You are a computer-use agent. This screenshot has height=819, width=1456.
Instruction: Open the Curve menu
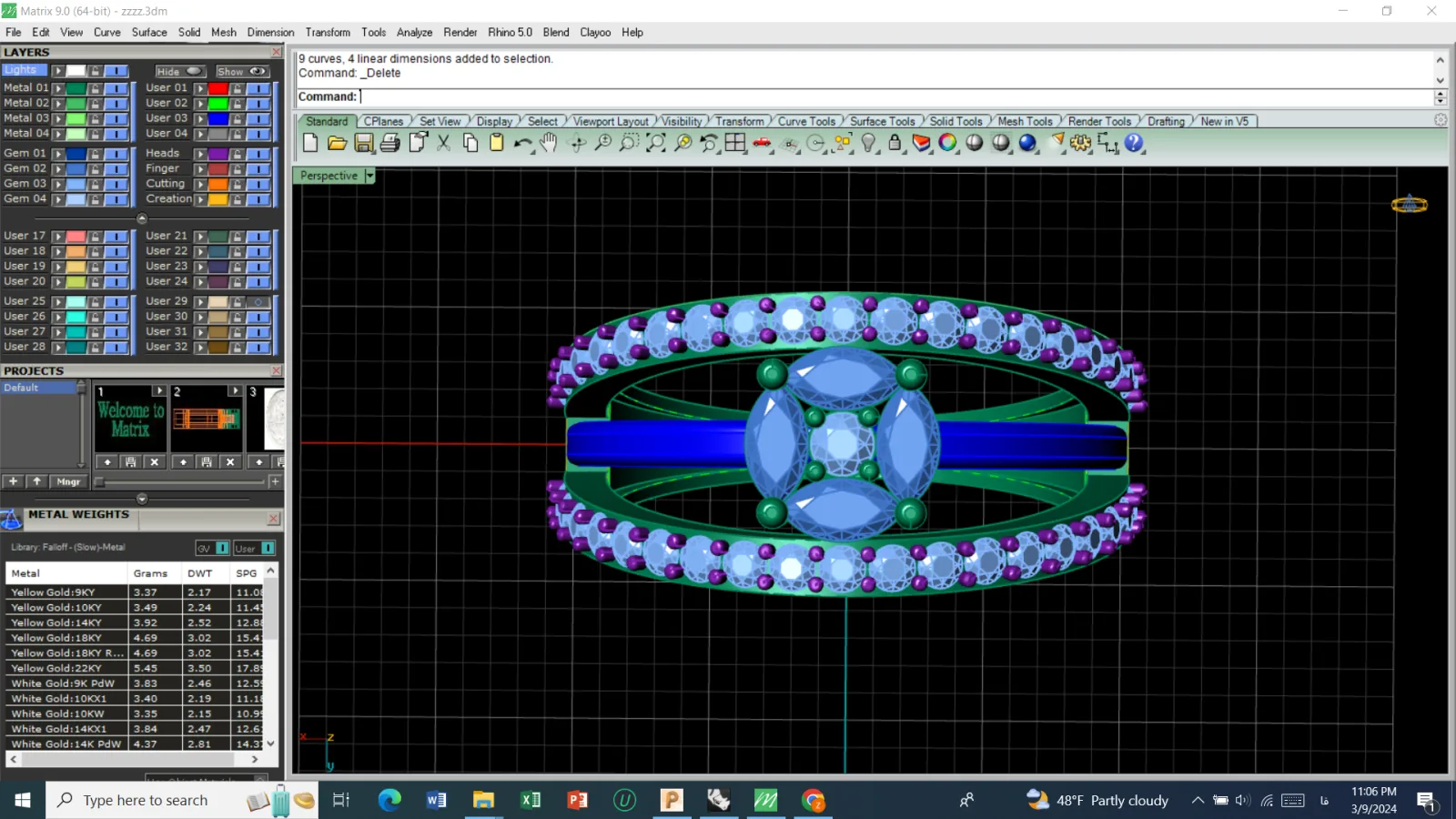click(x=107, y=32)
